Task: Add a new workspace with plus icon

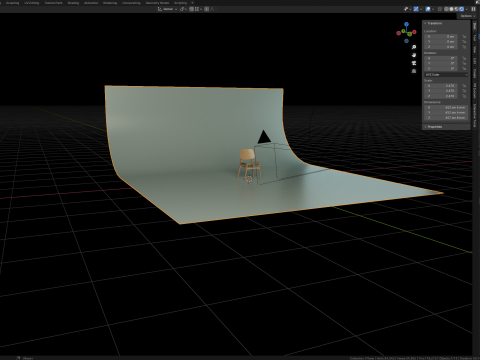Action: 192,3
